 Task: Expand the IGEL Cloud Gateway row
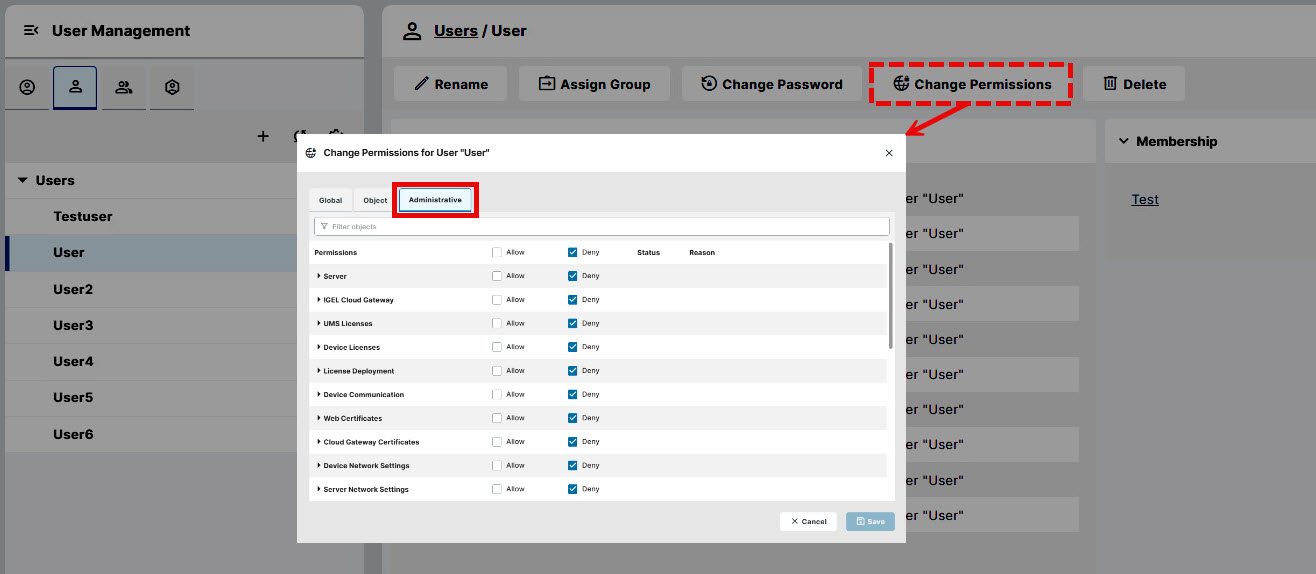[319, 300]
